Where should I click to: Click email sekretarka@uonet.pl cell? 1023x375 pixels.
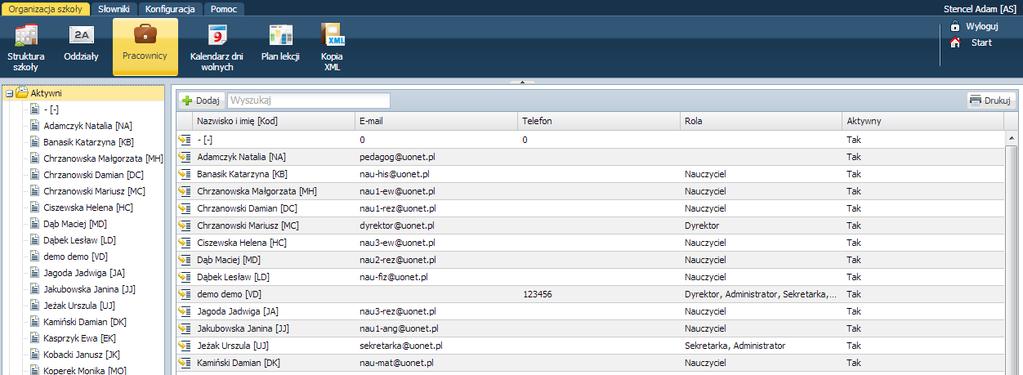coord(436,346)
